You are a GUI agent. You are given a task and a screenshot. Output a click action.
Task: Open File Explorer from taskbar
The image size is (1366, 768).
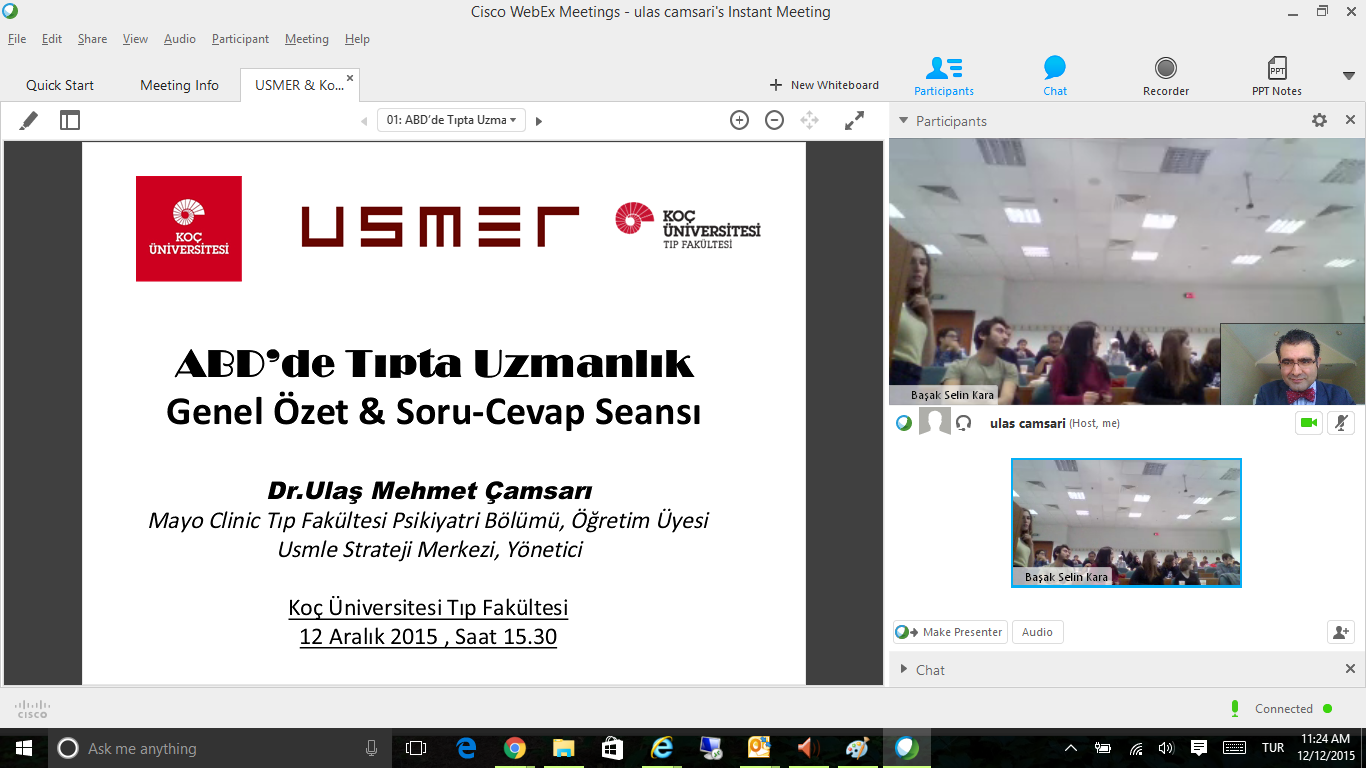pyautogui.click(x=564, y=748)
